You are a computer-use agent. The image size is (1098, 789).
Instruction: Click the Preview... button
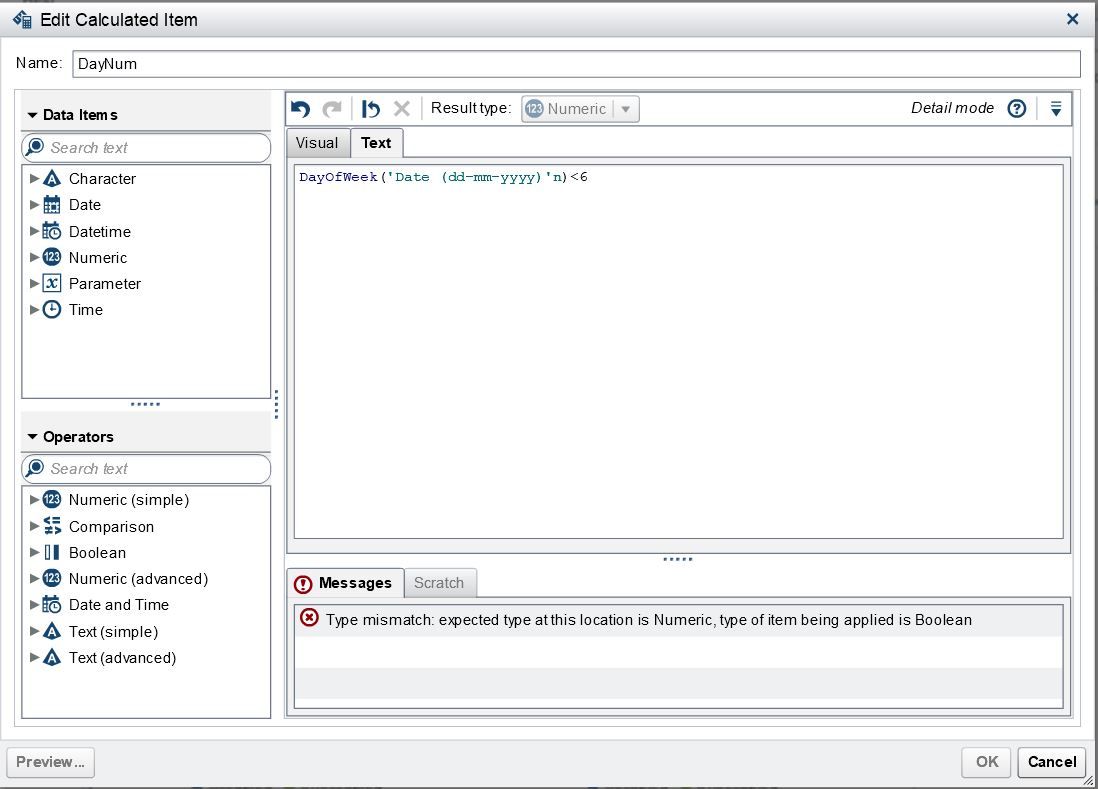(50, 762)
